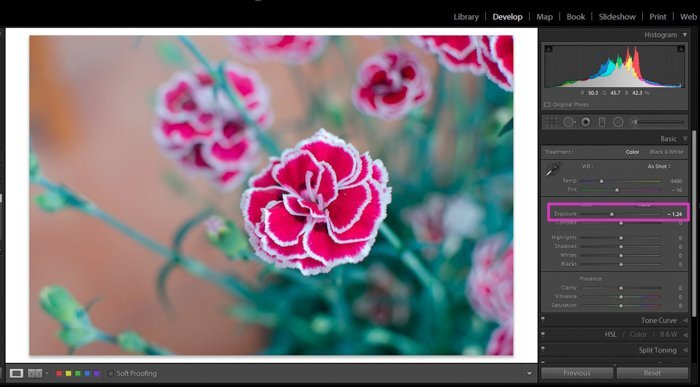Enable the Soft Proofing checkbox
Screen dimensions: 700x387
[111, 374]
